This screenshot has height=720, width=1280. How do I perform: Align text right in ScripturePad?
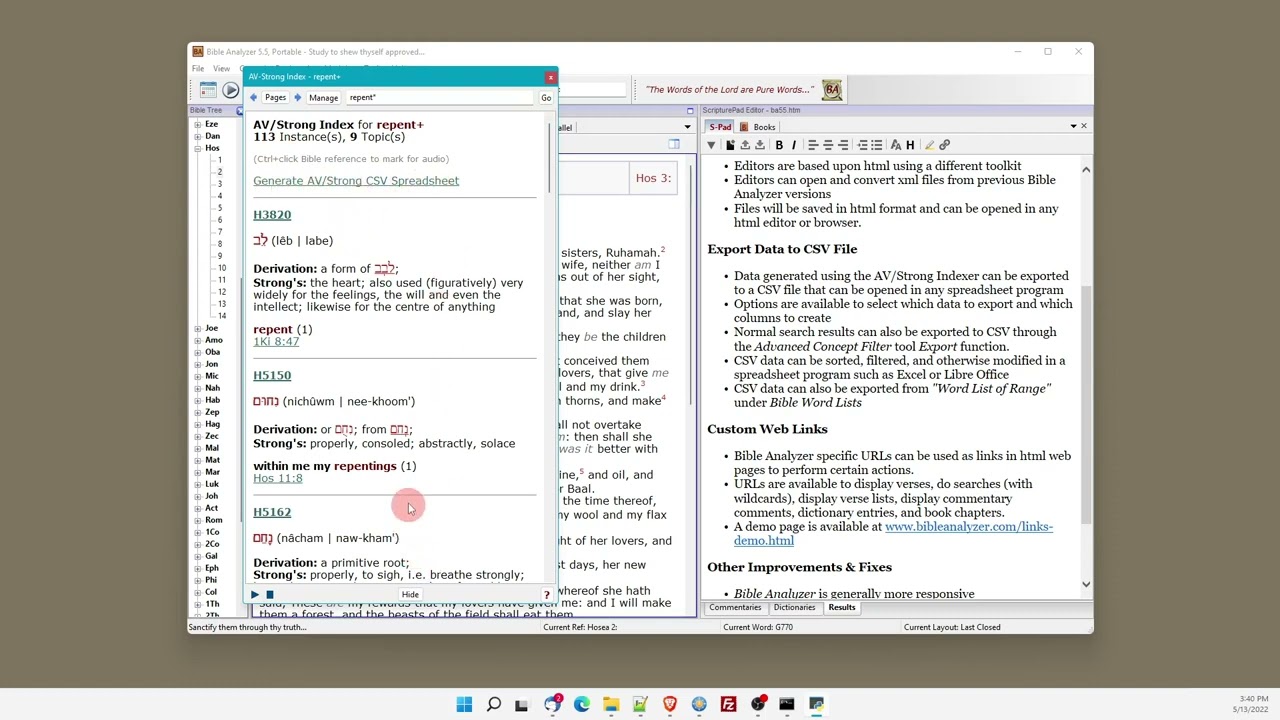[843, 145]
